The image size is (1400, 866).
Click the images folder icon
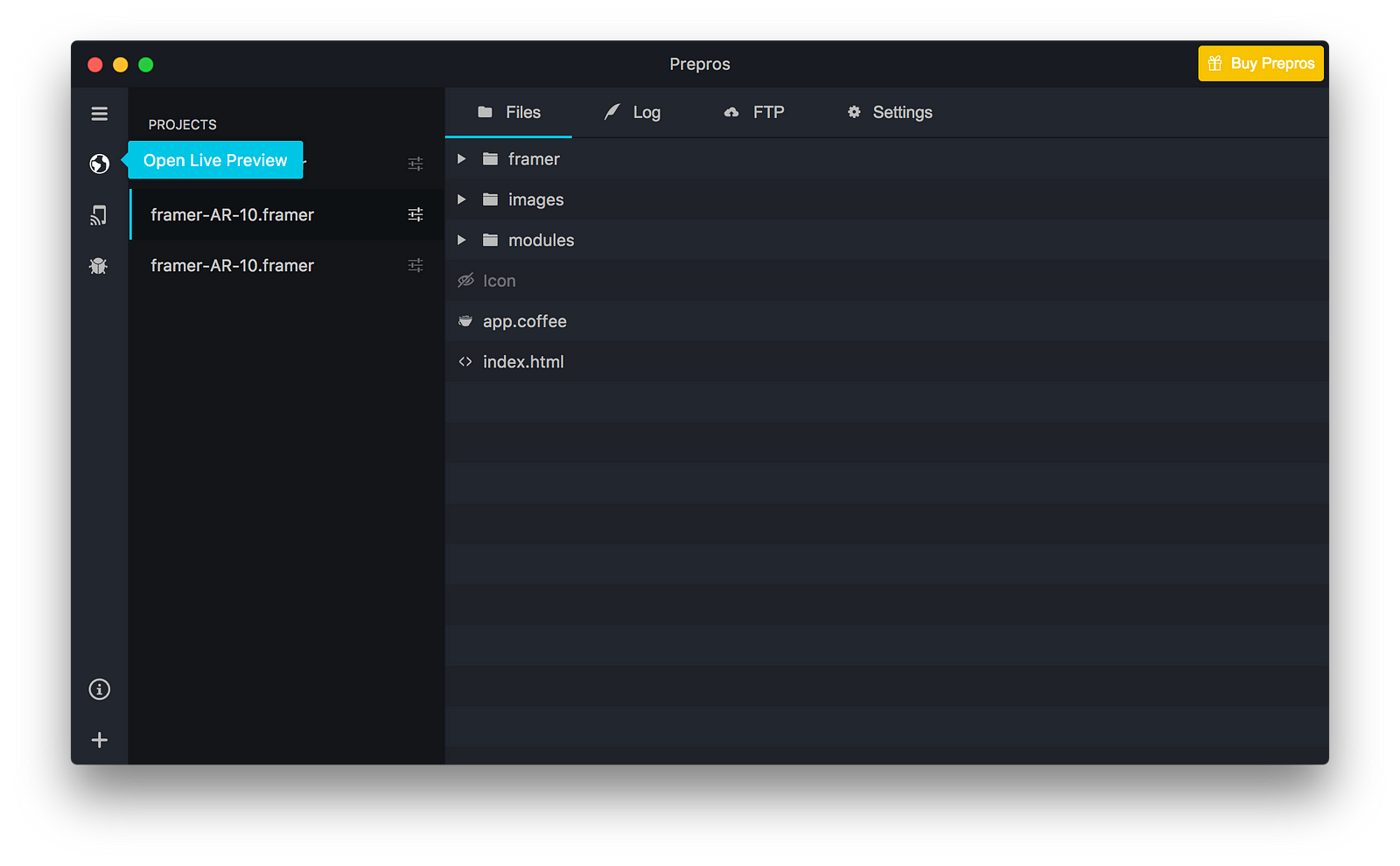point(490,199)
